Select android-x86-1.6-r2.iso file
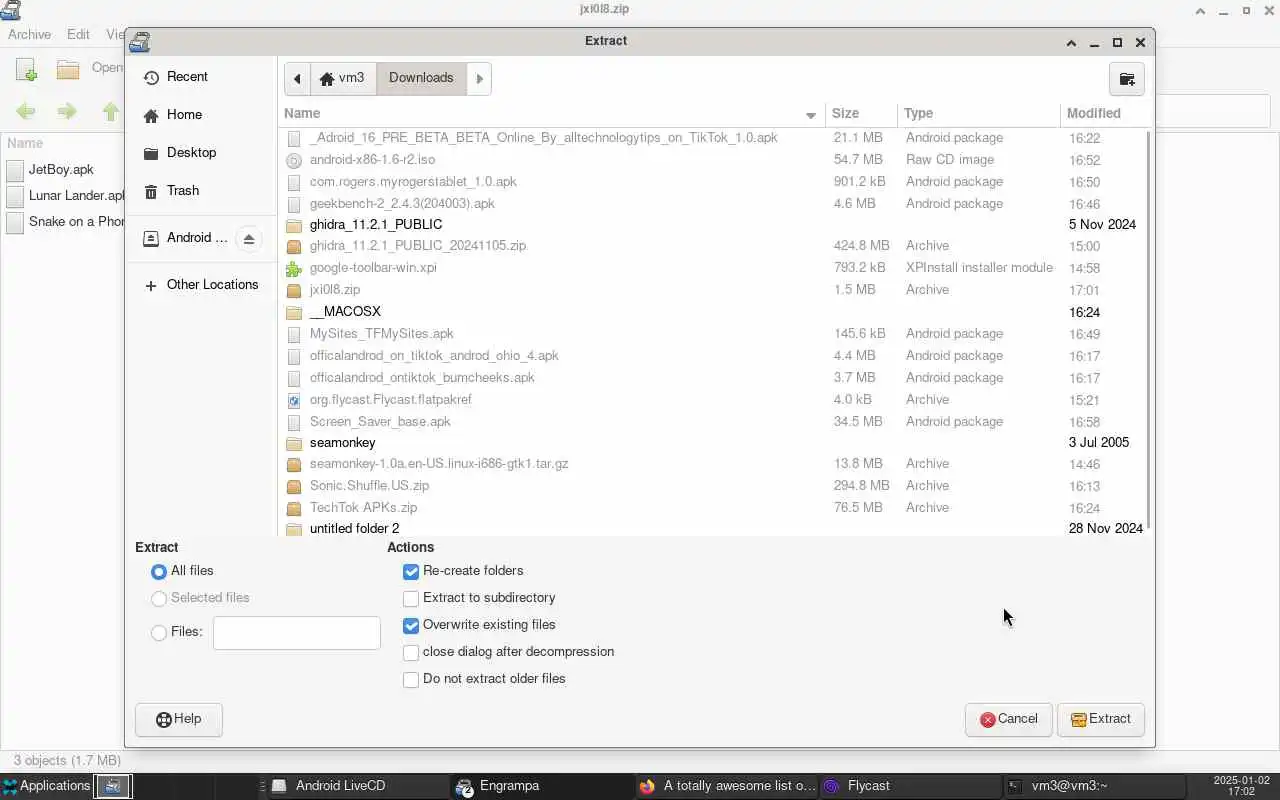This screenshot has height=800, width=1280. 713,160
